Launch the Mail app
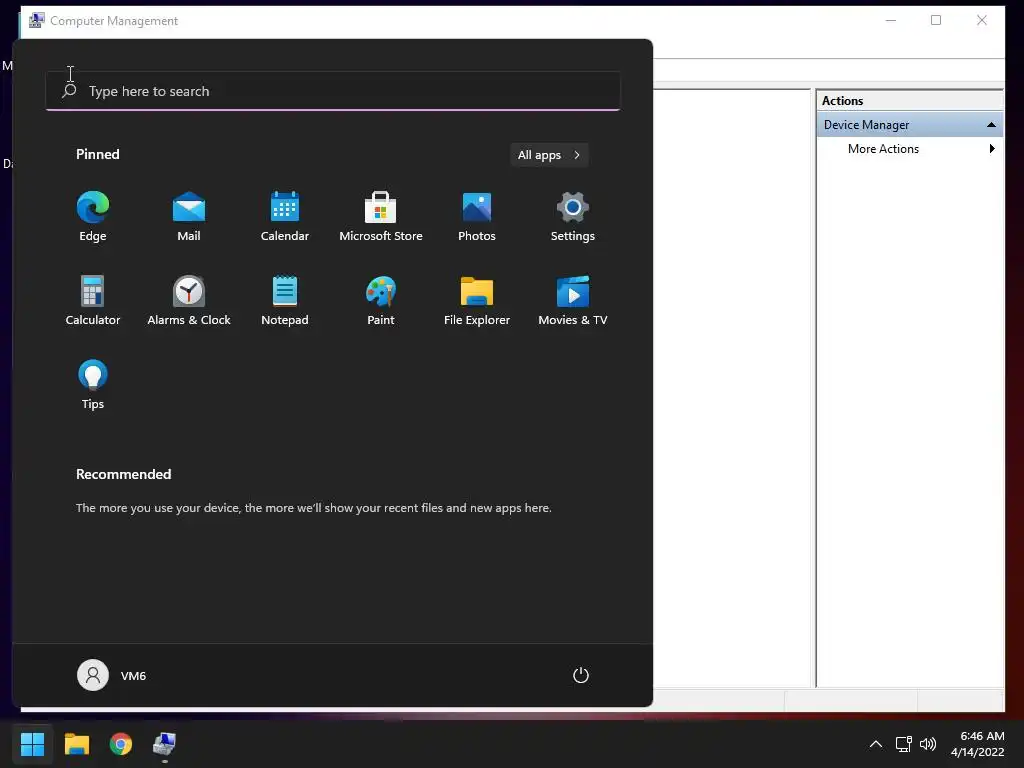The image size is (1024, 768). coord(189,217)
